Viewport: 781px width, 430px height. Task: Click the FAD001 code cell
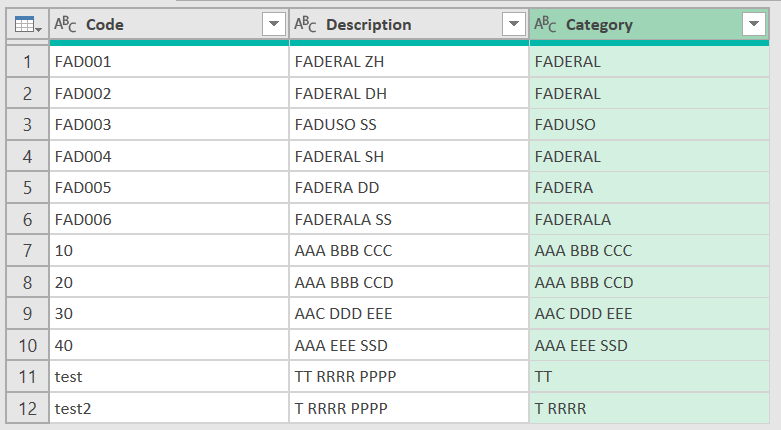169,62
